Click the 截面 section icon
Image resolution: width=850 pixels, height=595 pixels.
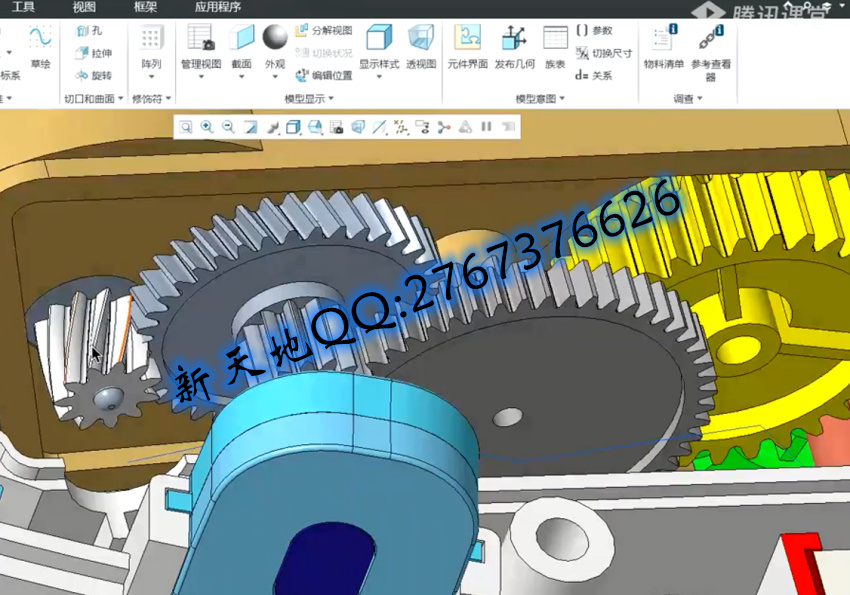pos(242,41)
